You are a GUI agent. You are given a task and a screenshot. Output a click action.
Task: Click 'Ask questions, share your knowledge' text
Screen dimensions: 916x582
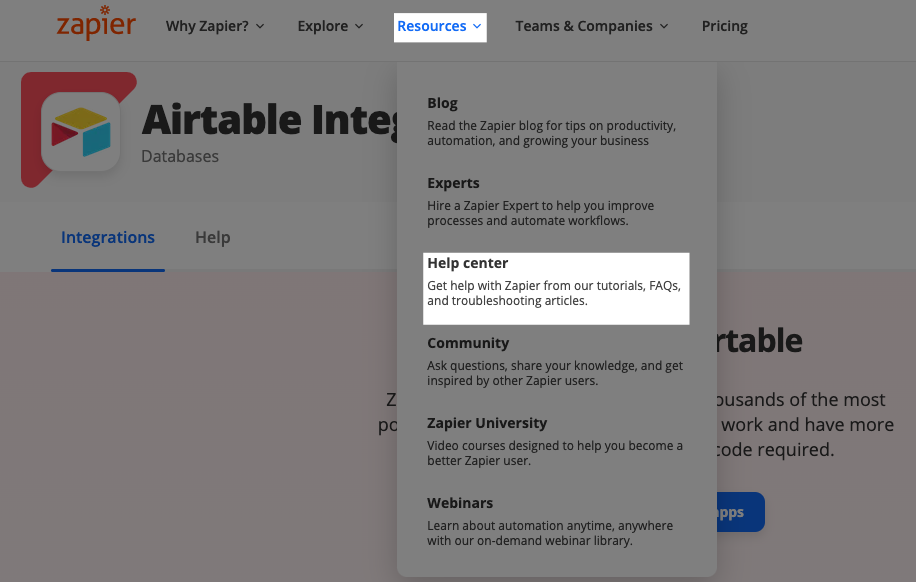[555, 373]
